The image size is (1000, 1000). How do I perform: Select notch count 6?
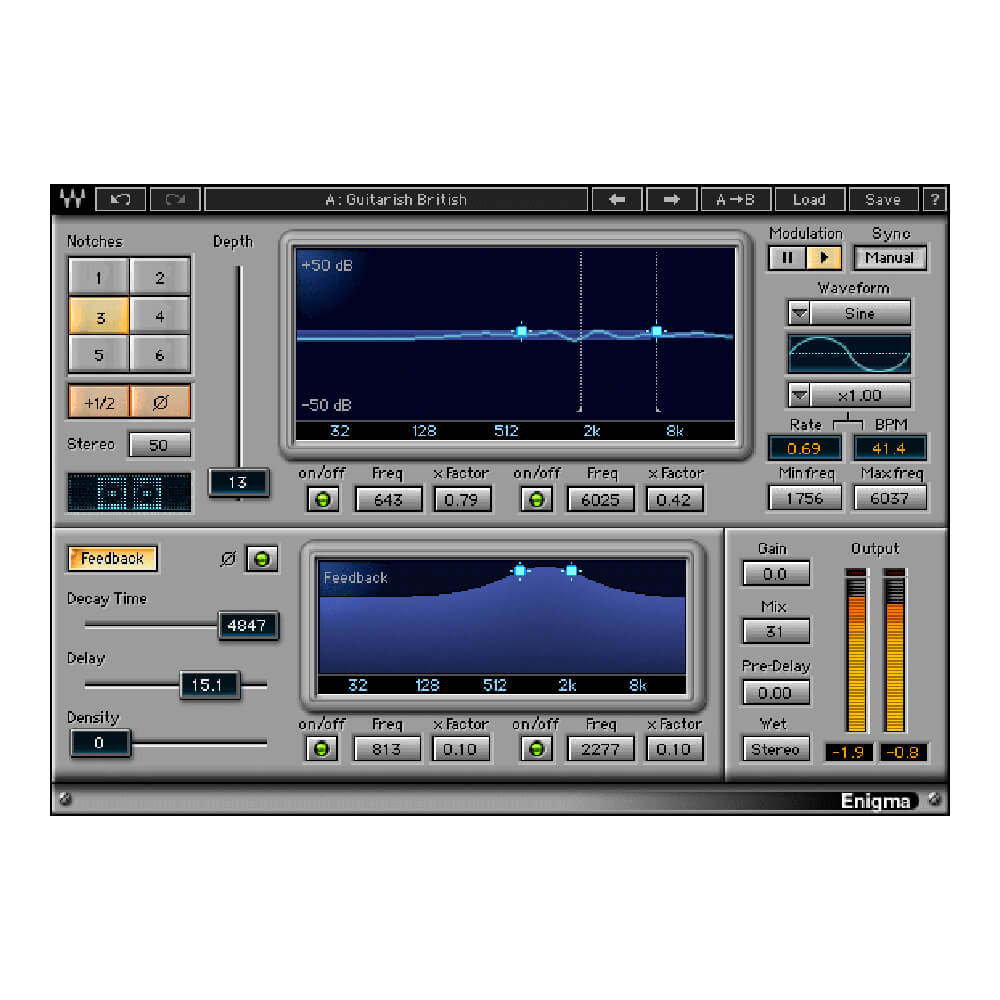tap(159, 354)
